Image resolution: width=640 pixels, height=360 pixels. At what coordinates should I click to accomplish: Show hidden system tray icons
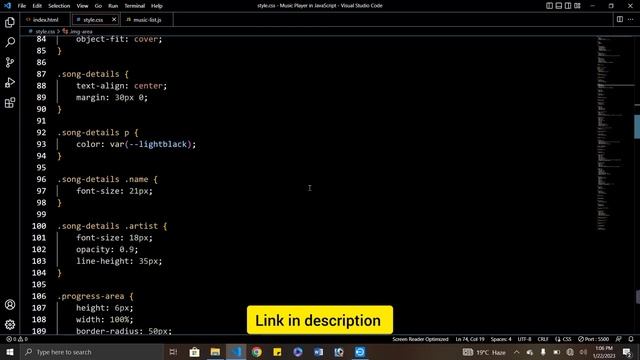[x=517, y=352]
